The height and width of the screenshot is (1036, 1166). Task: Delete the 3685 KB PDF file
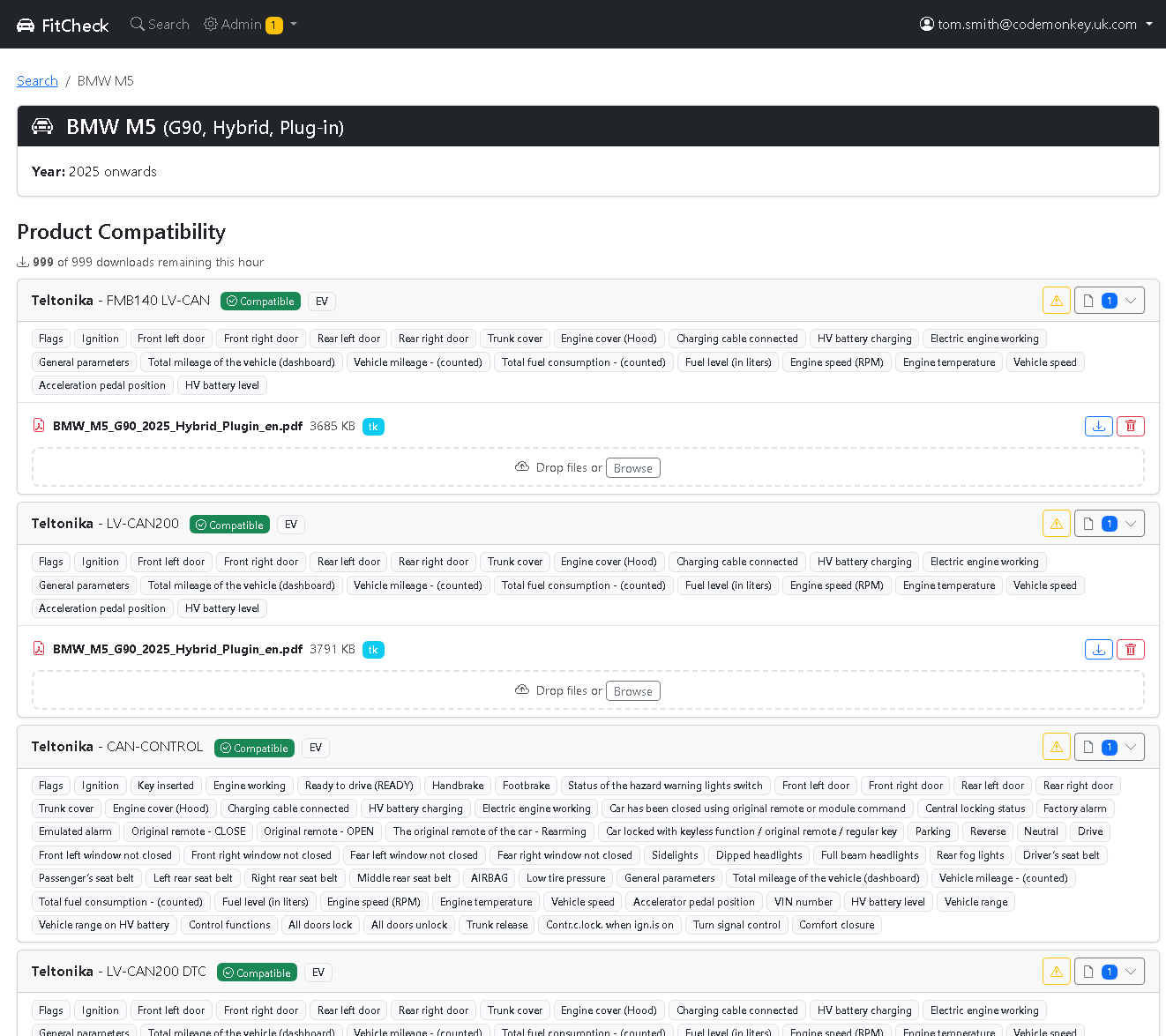click(x=1131, y=426)
